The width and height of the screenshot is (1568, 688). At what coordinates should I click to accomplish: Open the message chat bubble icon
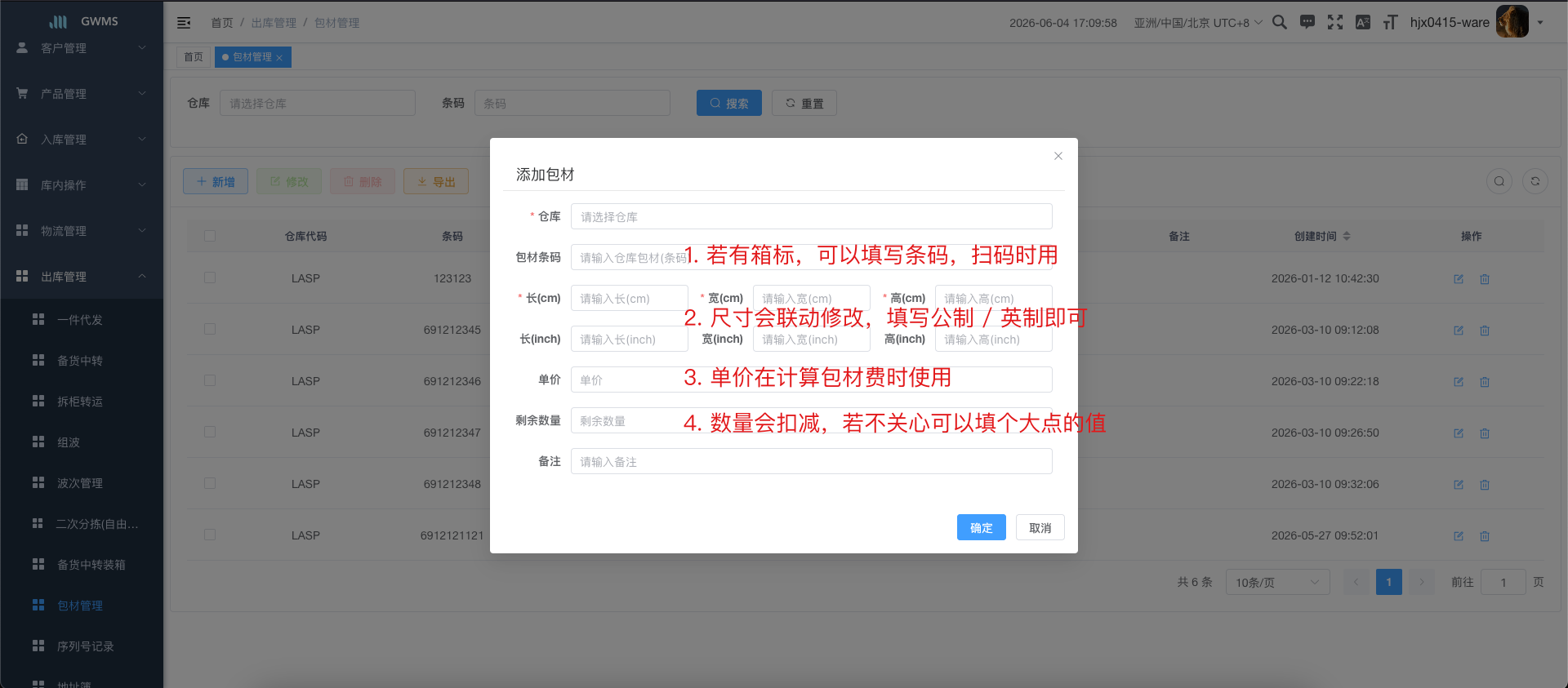[x=1307, y=22]
